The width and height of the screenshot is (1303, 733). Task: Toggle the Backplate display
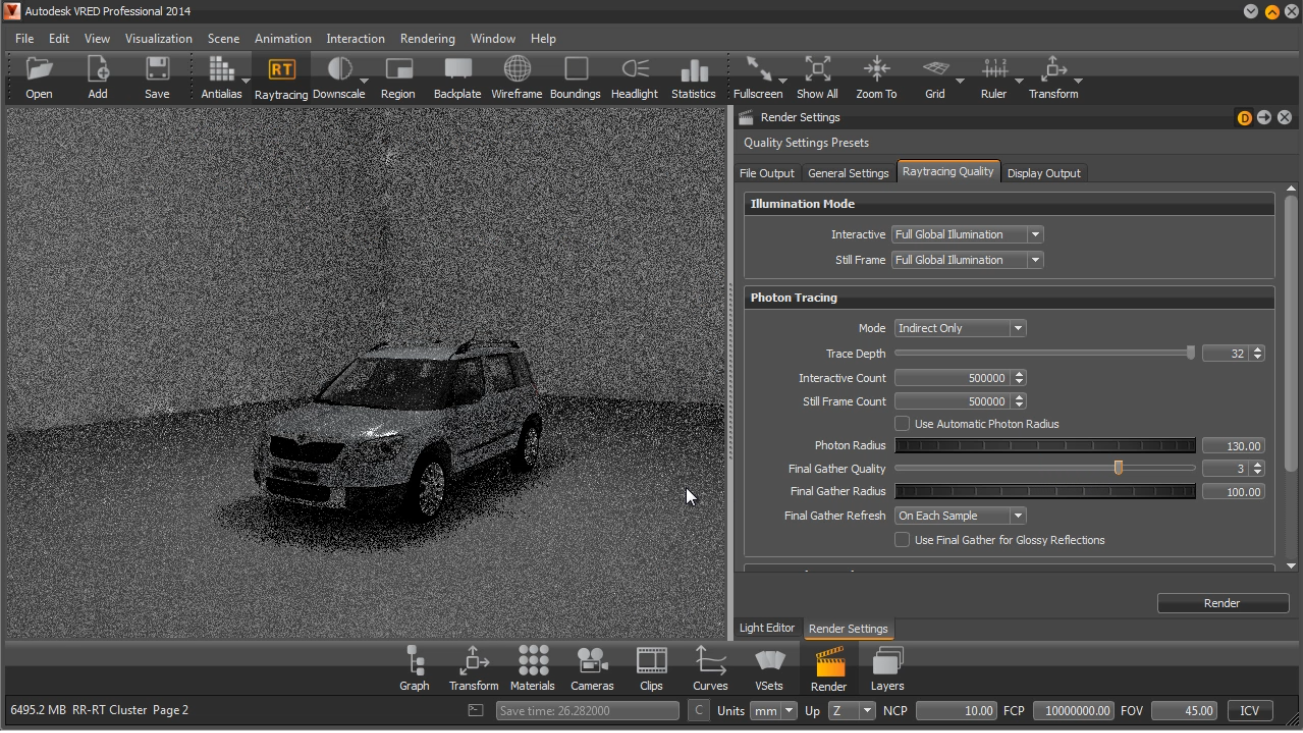point(457,77)
